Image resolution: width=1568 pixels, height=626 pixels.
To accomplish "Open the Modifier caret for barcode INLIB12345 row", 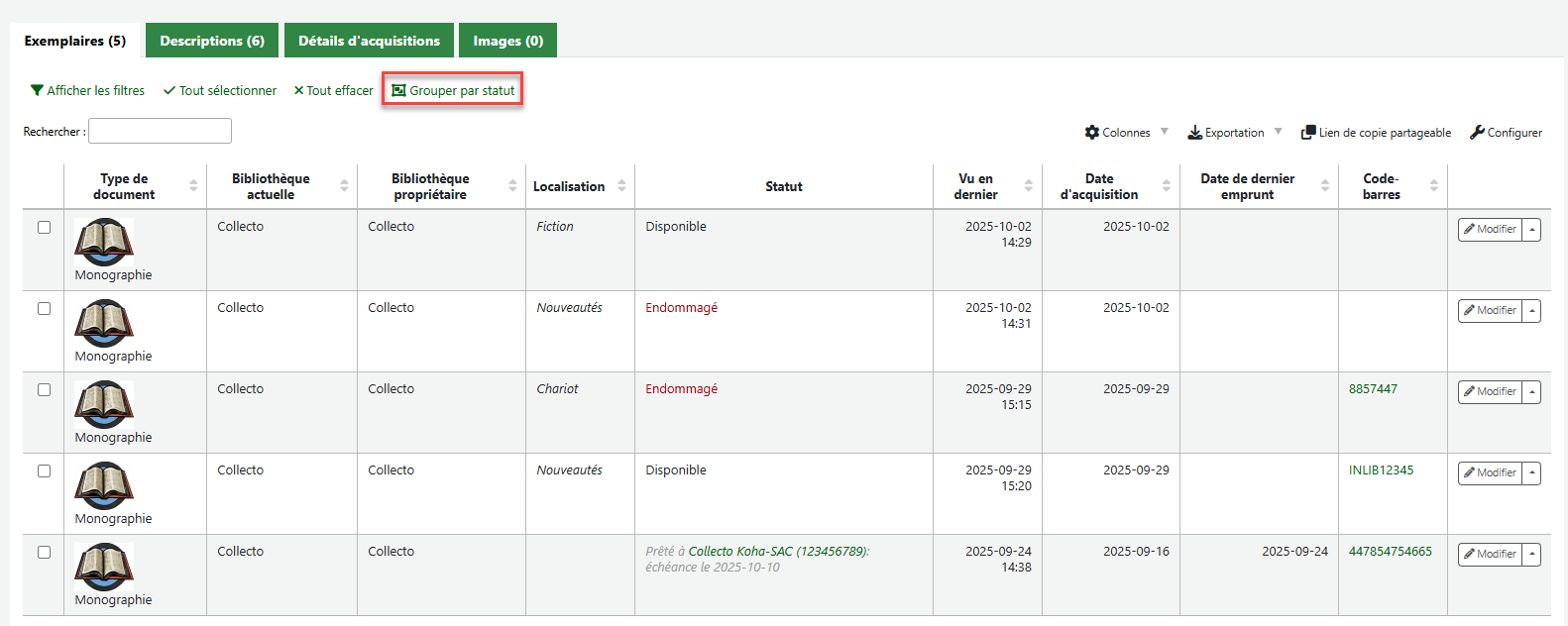I will pyautogui.click(x=1532, y=473).
